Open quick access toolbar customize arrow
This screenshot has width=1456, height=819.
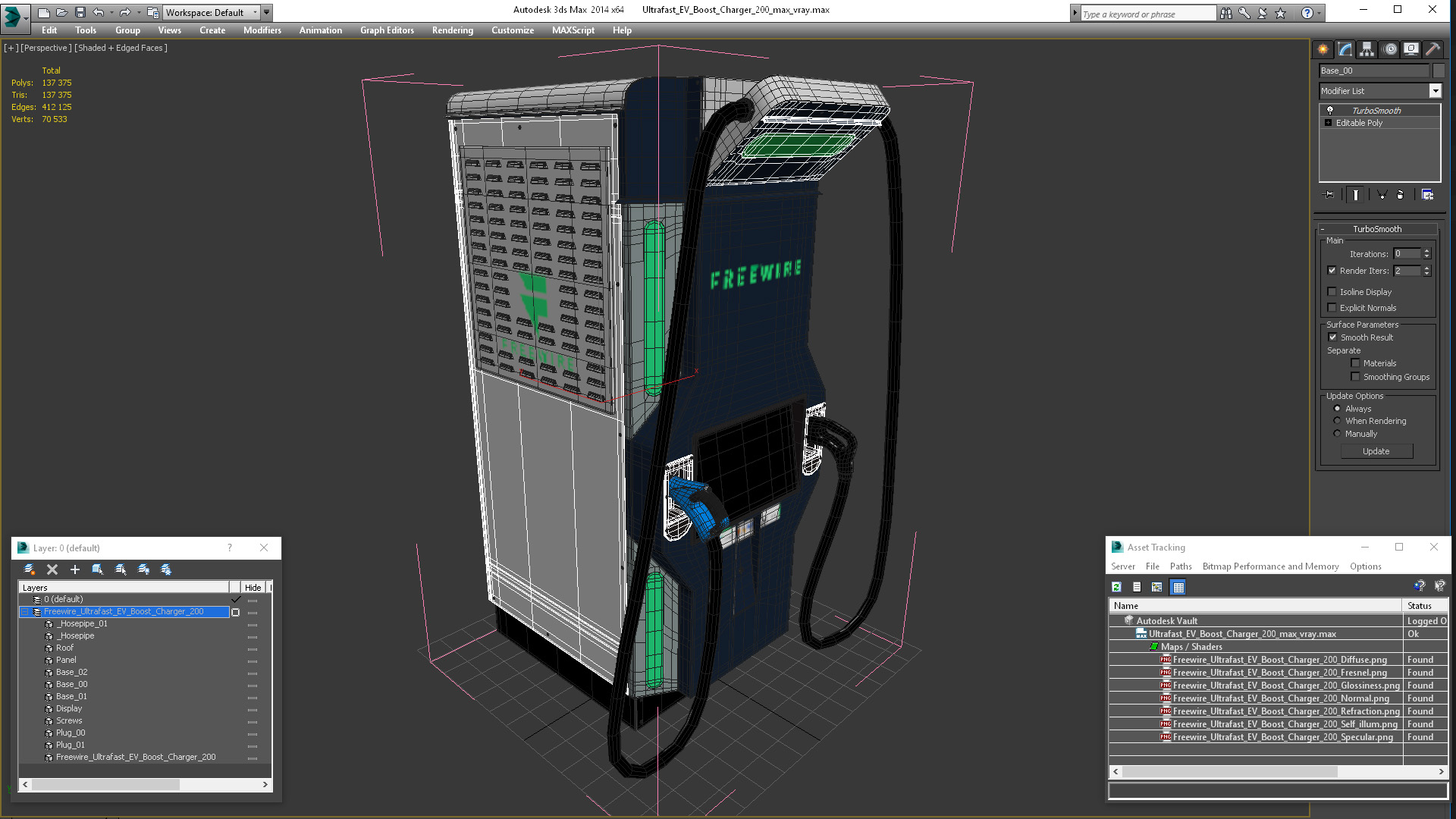pos(267,12)
